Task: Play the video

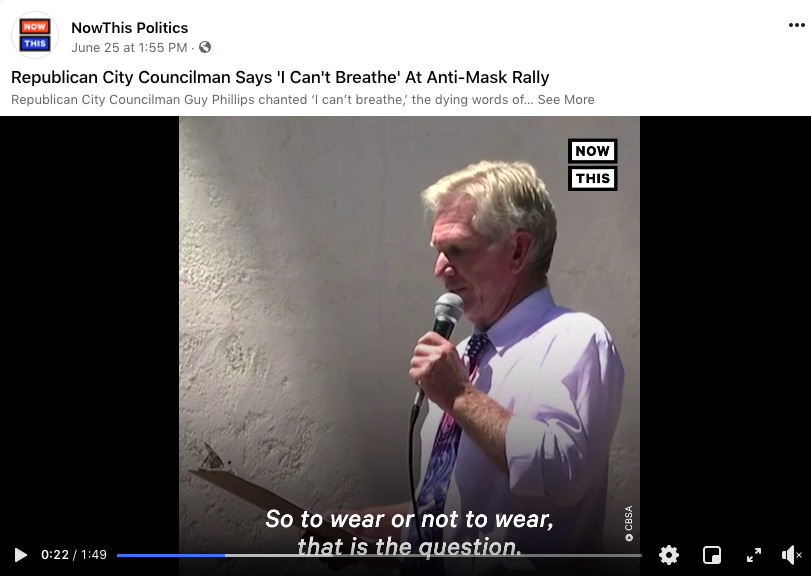Action: [21, 555]
